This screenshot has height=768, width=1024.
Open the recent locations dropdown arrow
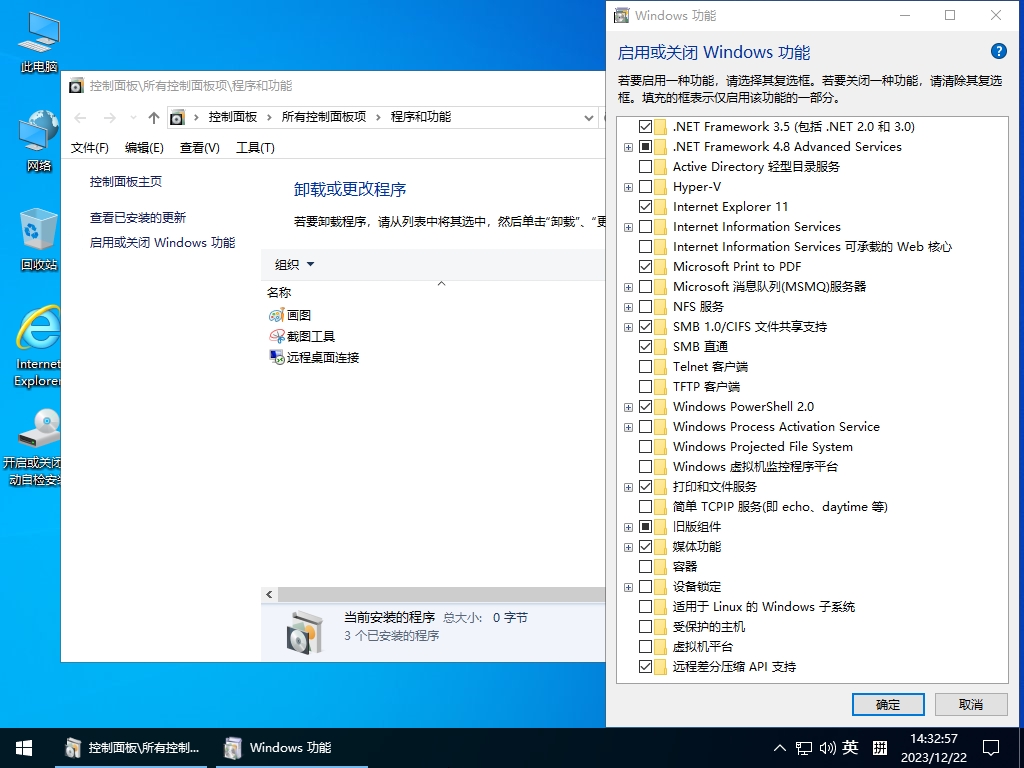(x=133, y=118)
